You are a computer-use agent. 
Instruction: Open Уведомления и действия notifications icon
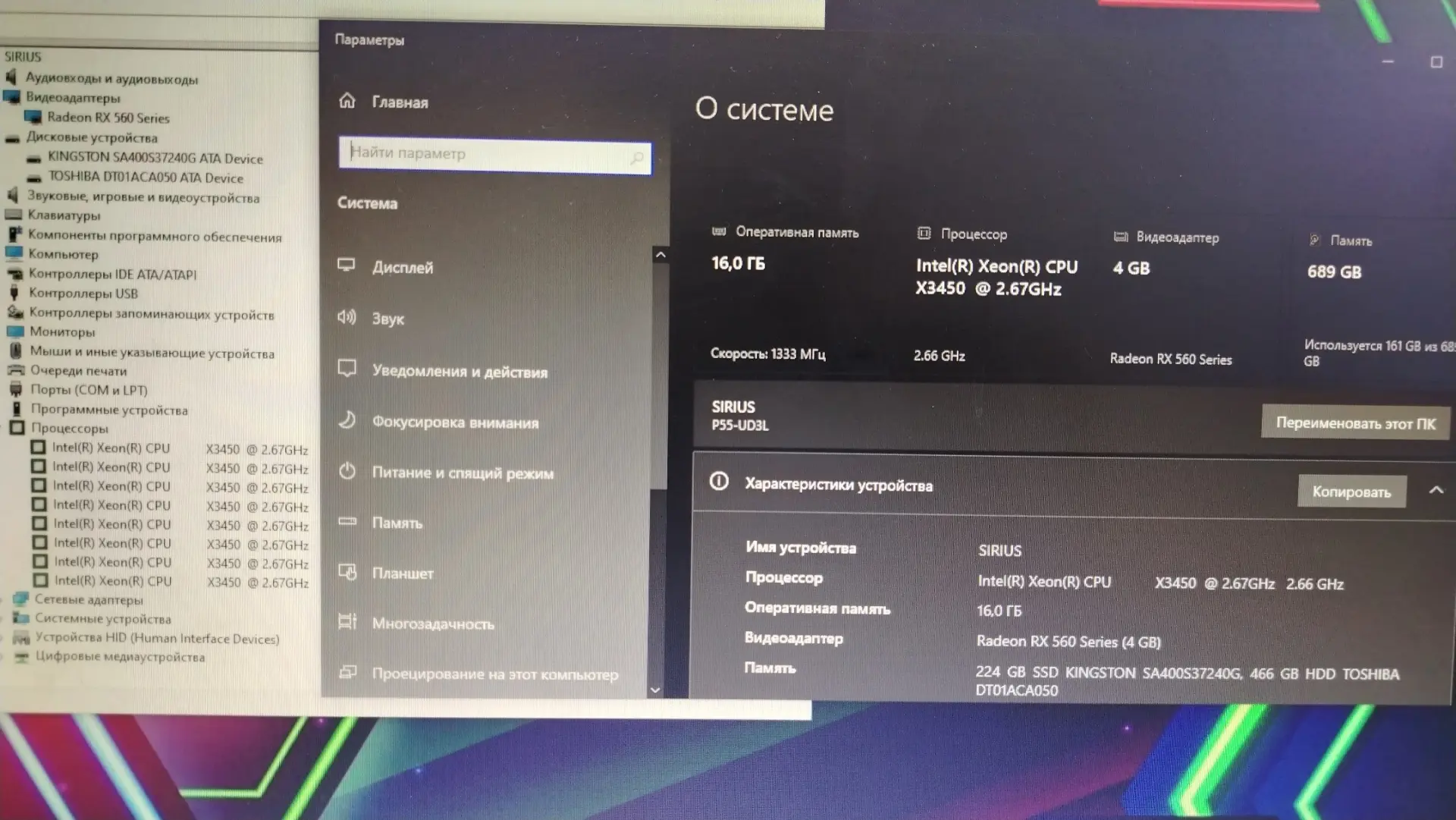click(x=347, y=369)
